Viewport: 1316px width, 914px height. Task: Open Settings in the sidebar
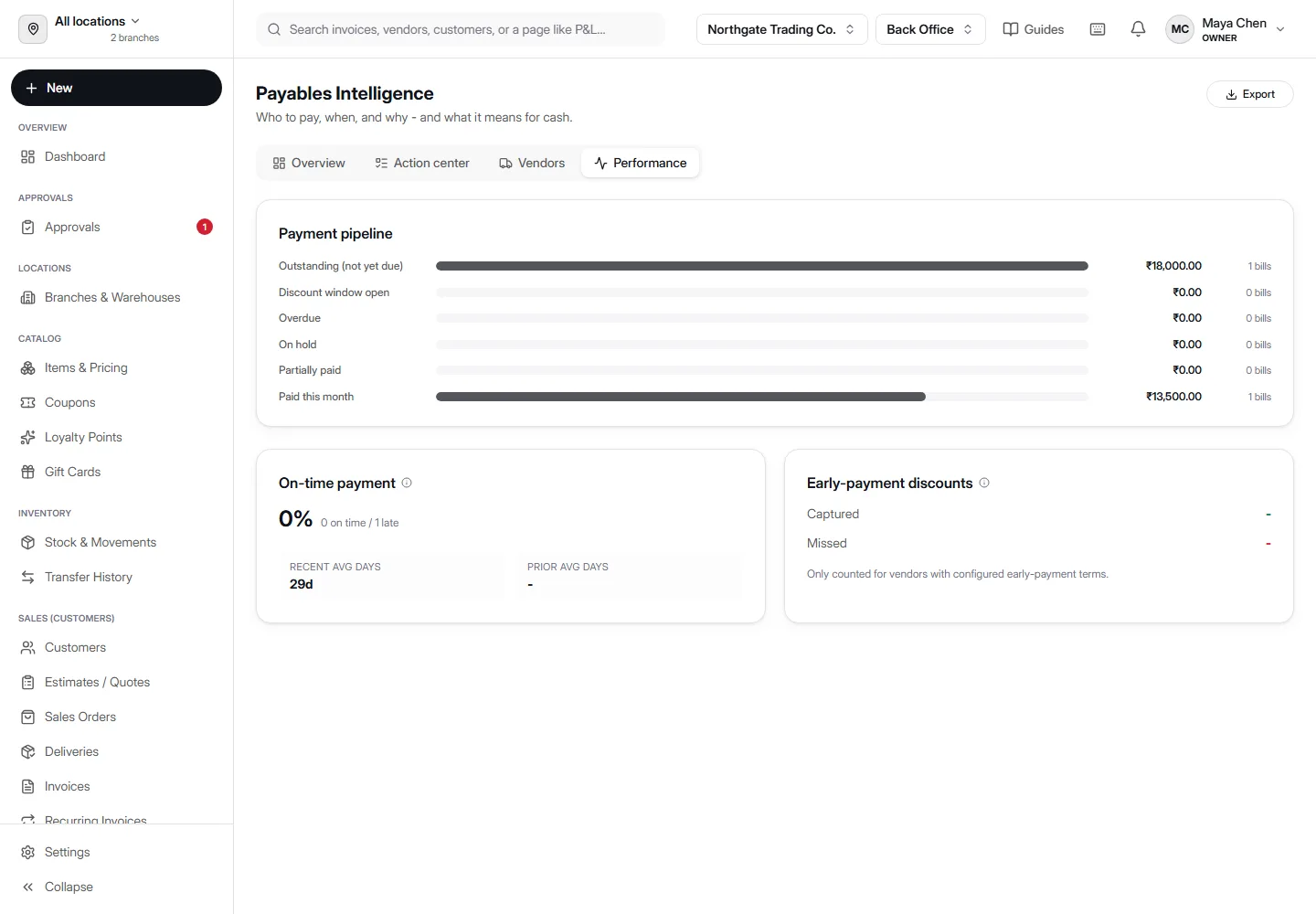click(x=116, y=852)
